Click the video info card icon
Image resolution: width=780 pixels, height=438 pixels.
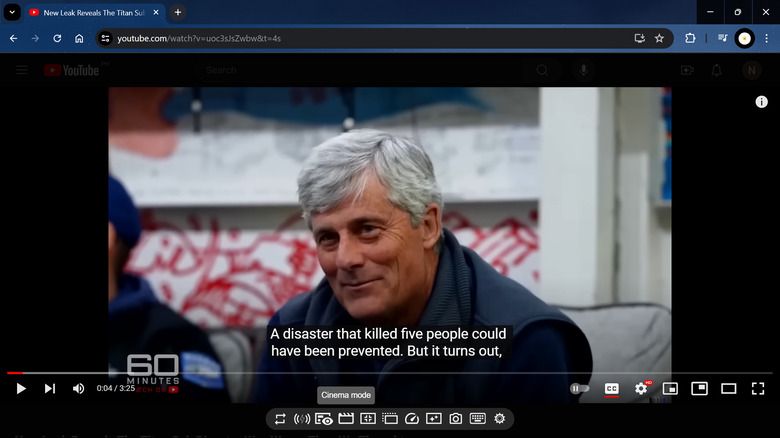(761, 102)
